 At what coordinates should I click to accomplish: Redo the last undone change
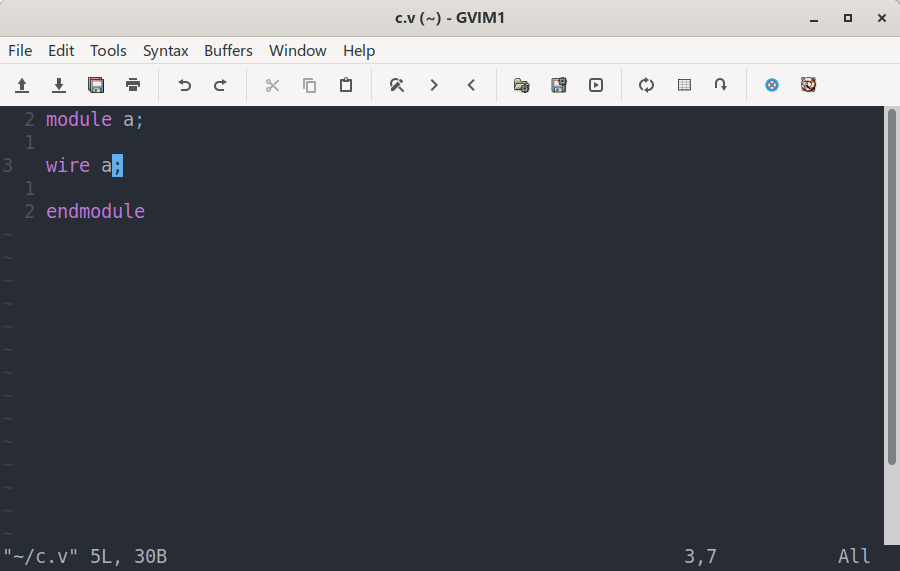tap(220, 86)
